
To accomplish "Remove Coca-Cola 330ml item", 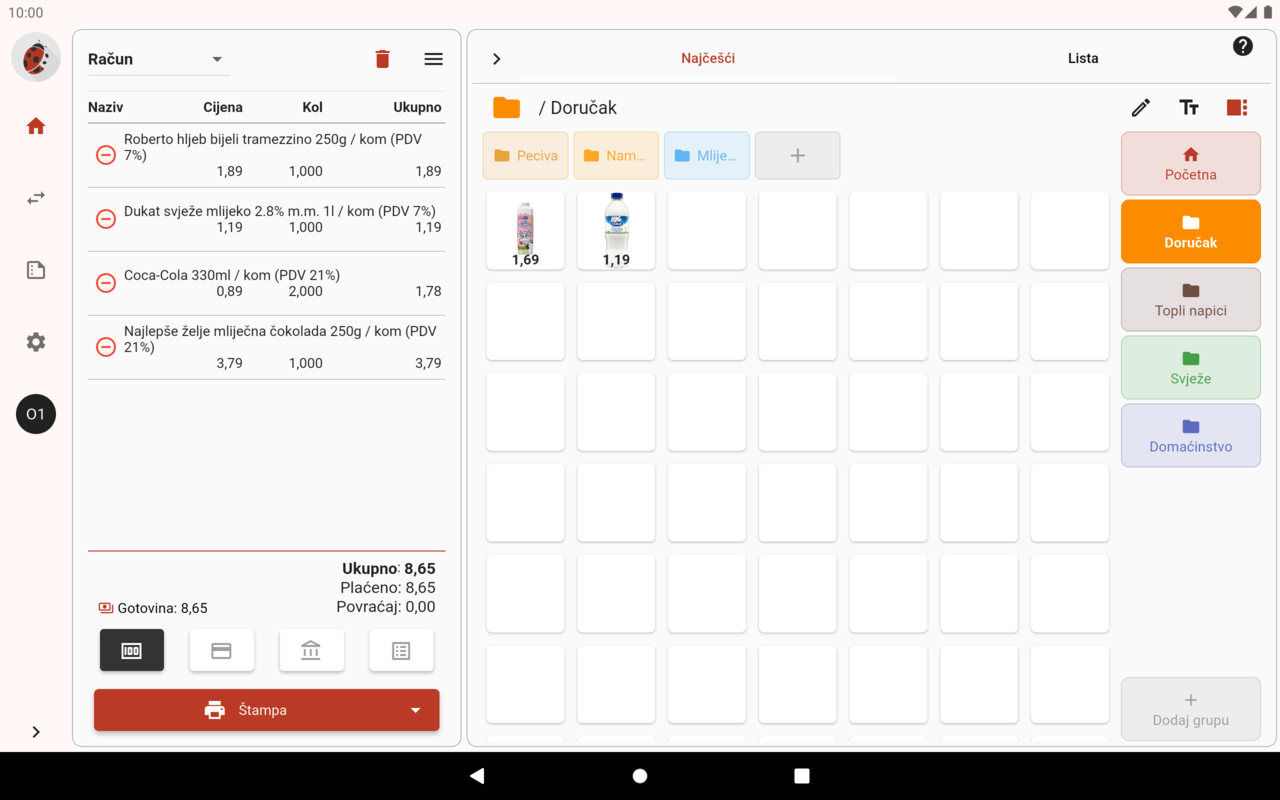I will [105, 283].
